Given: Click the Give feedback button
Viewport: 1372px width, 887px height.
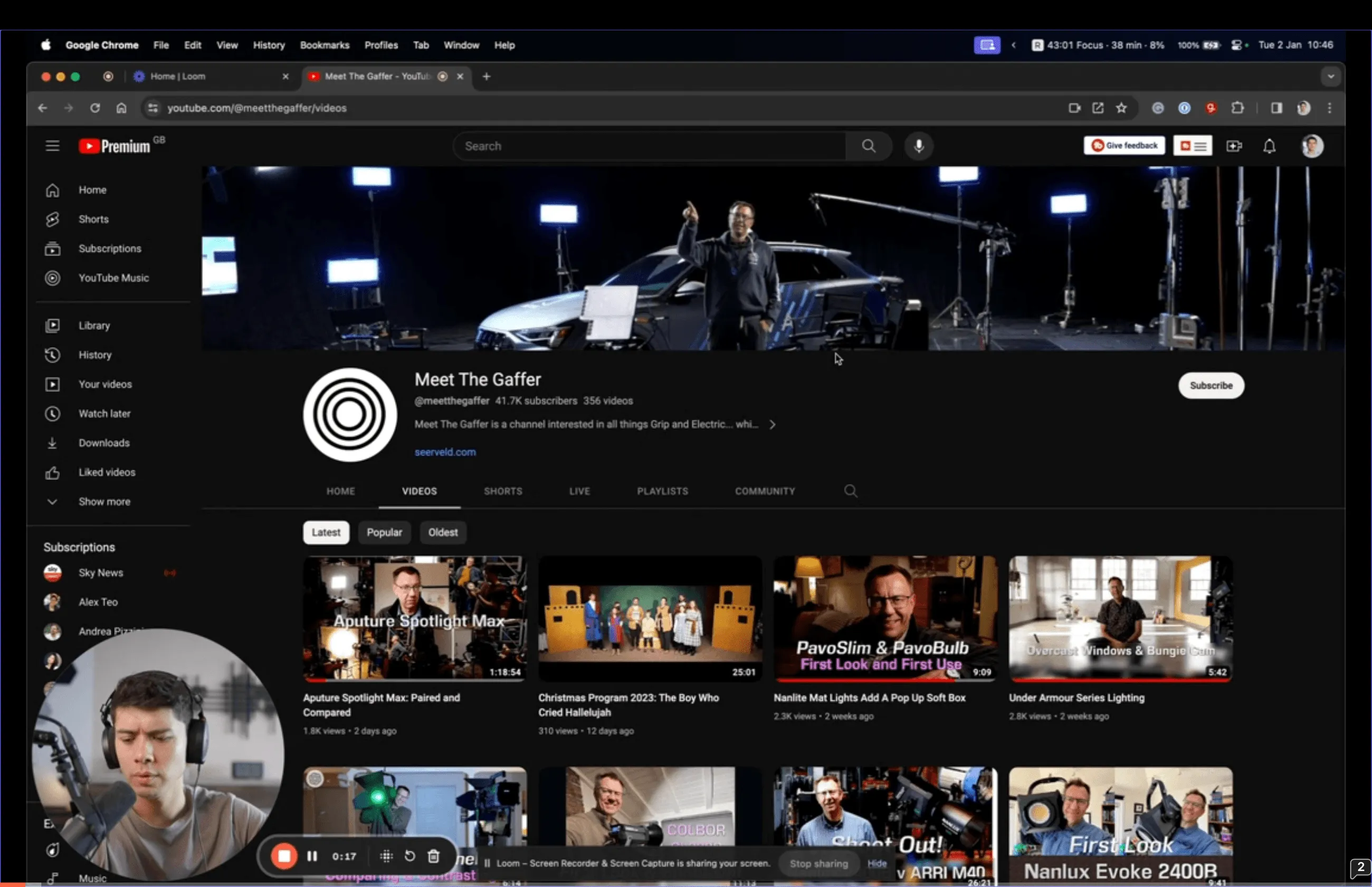Looking at the screenshot, I should pyautogui.click(x=1124, y=146).
